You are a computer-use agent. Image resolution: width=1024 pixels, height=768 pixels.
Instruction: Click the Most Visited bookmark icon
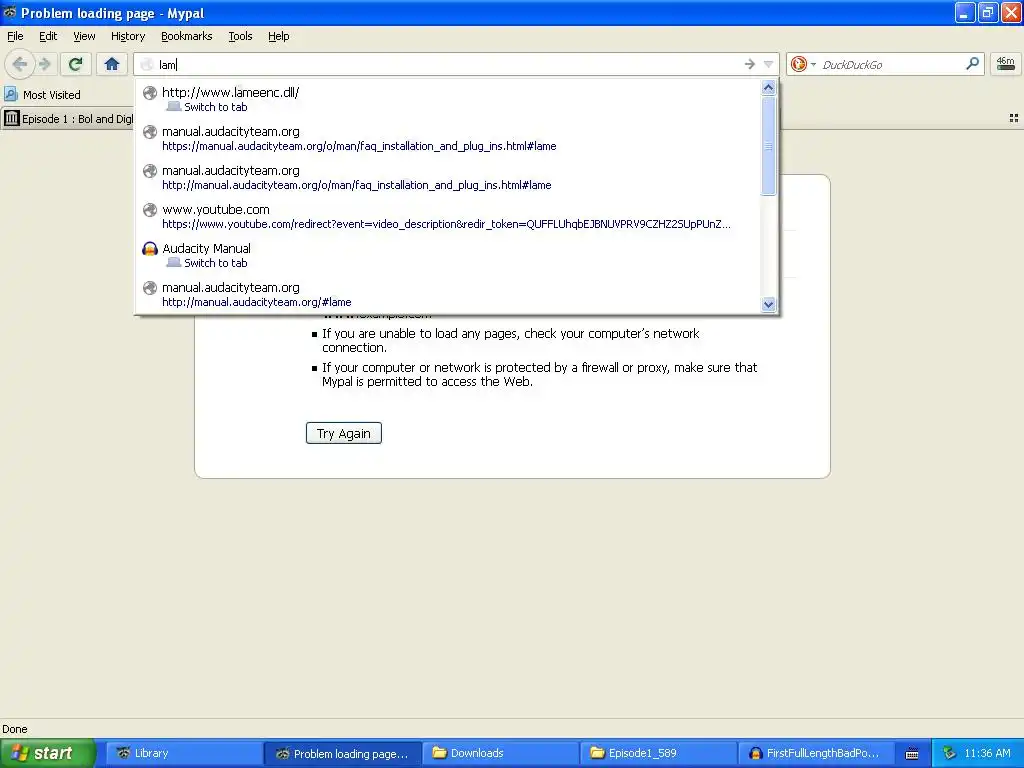pyautogui.click(x=10, y=94)
